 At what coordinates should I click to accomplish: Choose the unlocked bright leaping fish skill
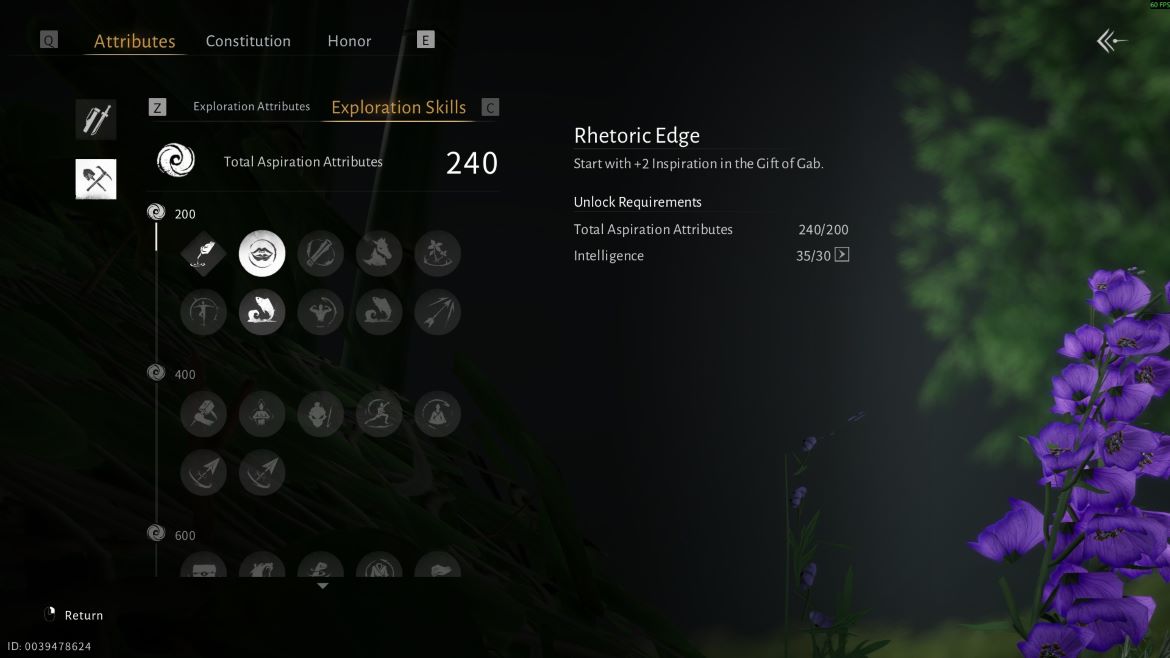pos(262,312)
